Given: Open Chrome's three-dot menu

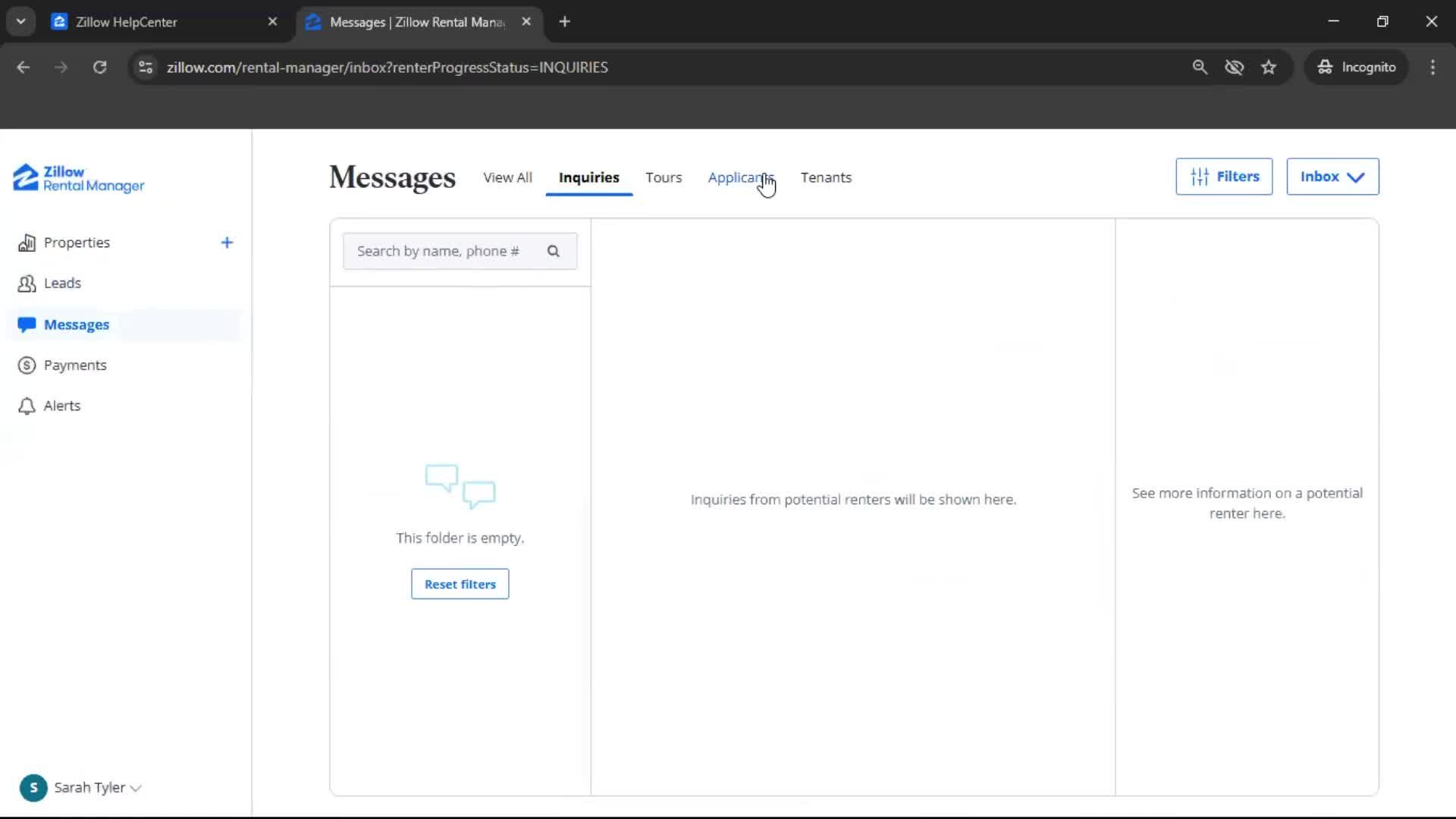Looking at the screenshot, I should click(x=1432, y=67).
